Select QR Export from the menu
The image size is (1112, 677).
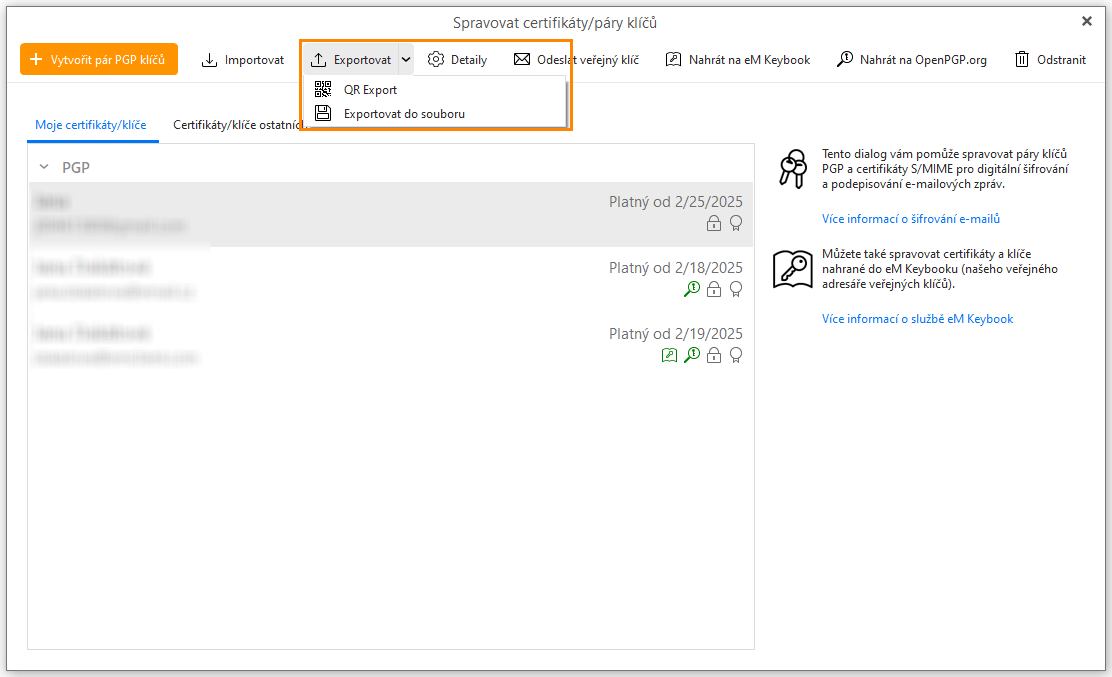click(370, 90)
